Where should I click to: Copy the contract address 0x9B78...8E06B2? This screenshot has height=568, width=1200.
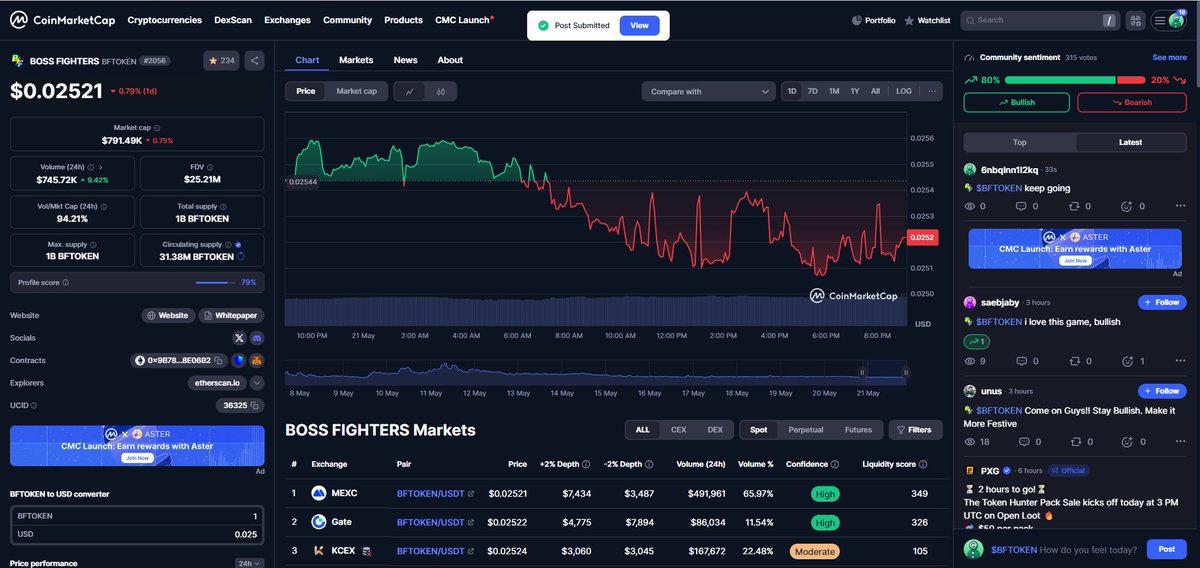point(218,360)
